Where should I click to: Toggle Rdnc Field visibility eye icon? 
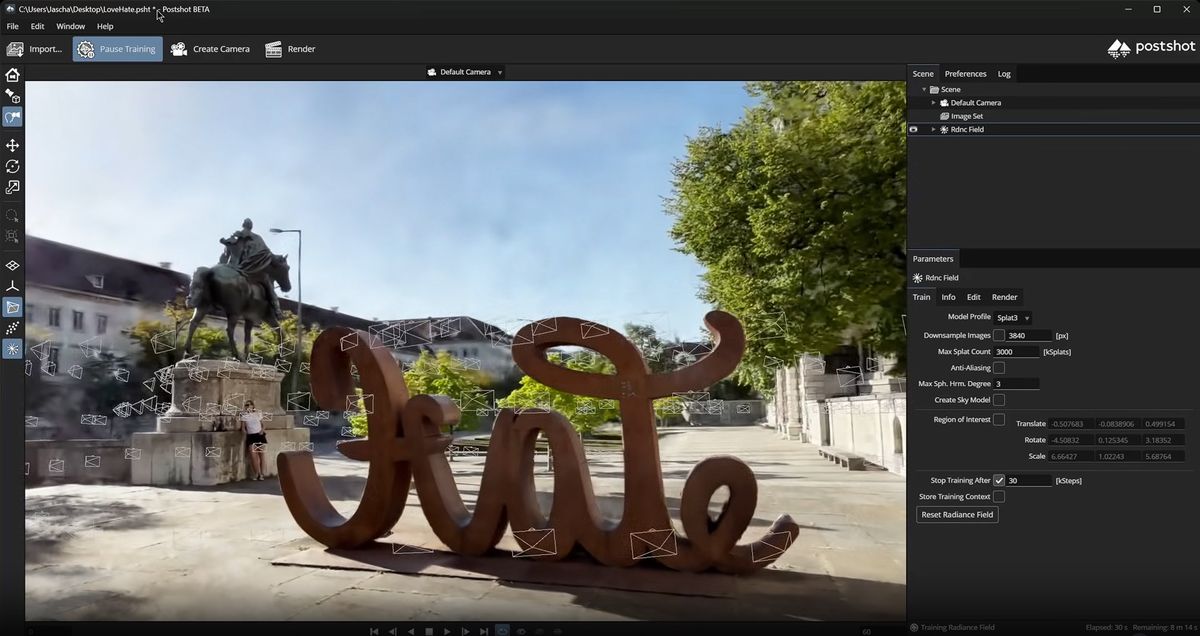(913, 129)
